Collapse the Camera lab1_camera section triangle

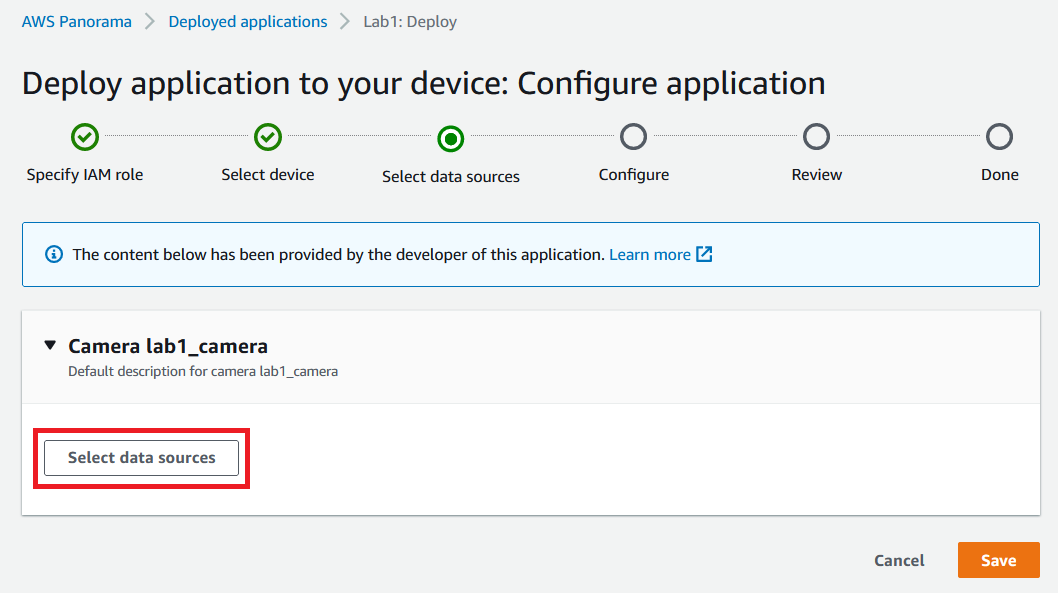pyautogui.click(x=50, y=345)
